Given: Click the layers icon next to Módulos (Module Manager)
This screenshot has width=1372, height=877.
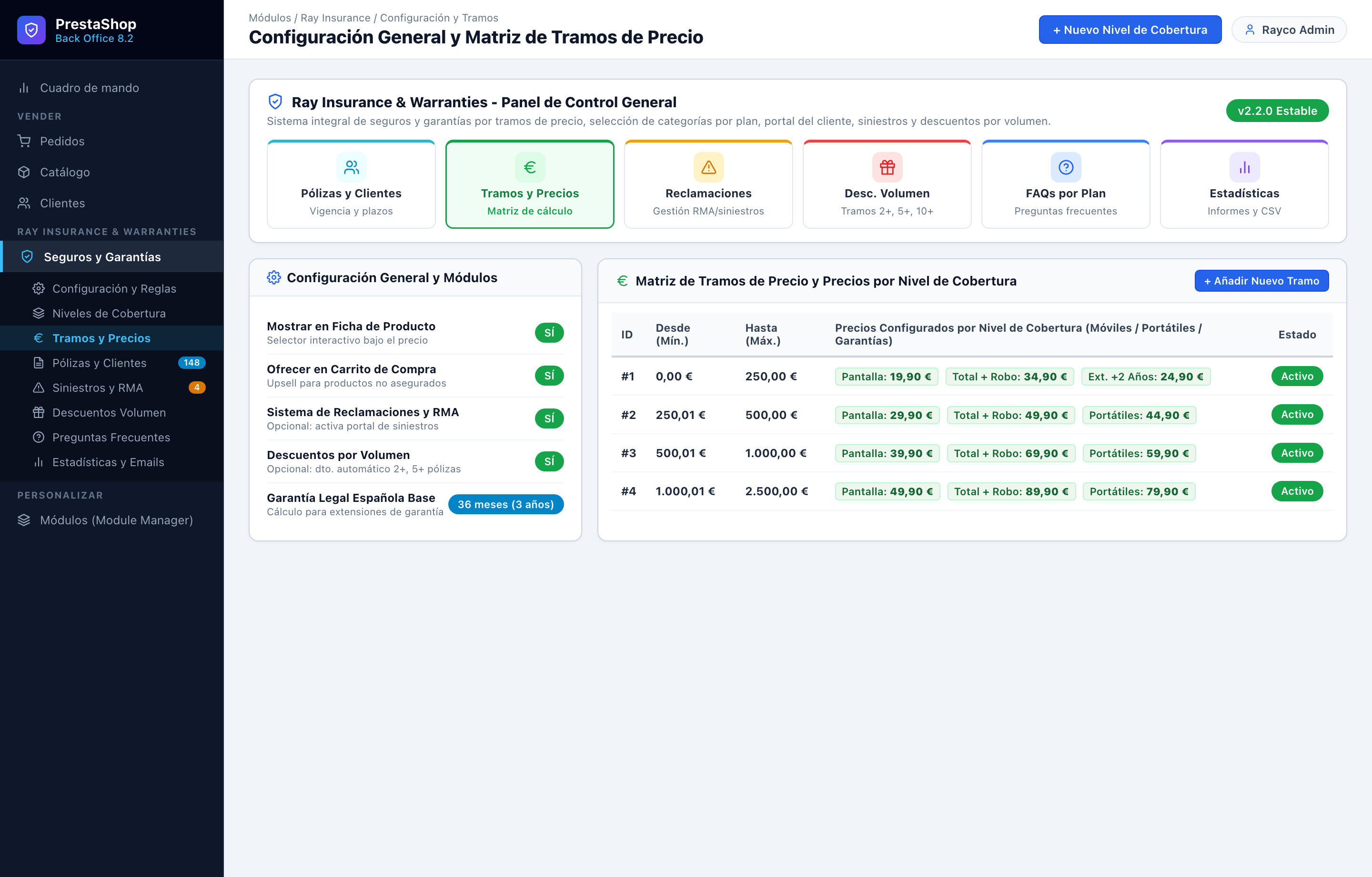Looking at the screenshot, I should click(24, 520).
